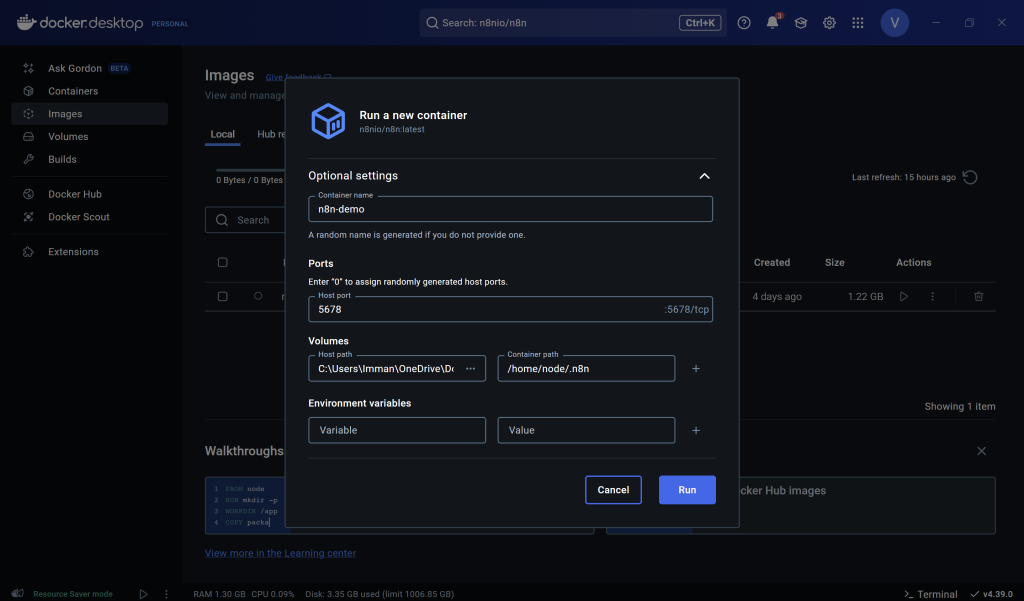Image resolution: width=1024 pixels, height=601 pixels.
Task: Click the Containers cube icon
Action: pos(28,91)
